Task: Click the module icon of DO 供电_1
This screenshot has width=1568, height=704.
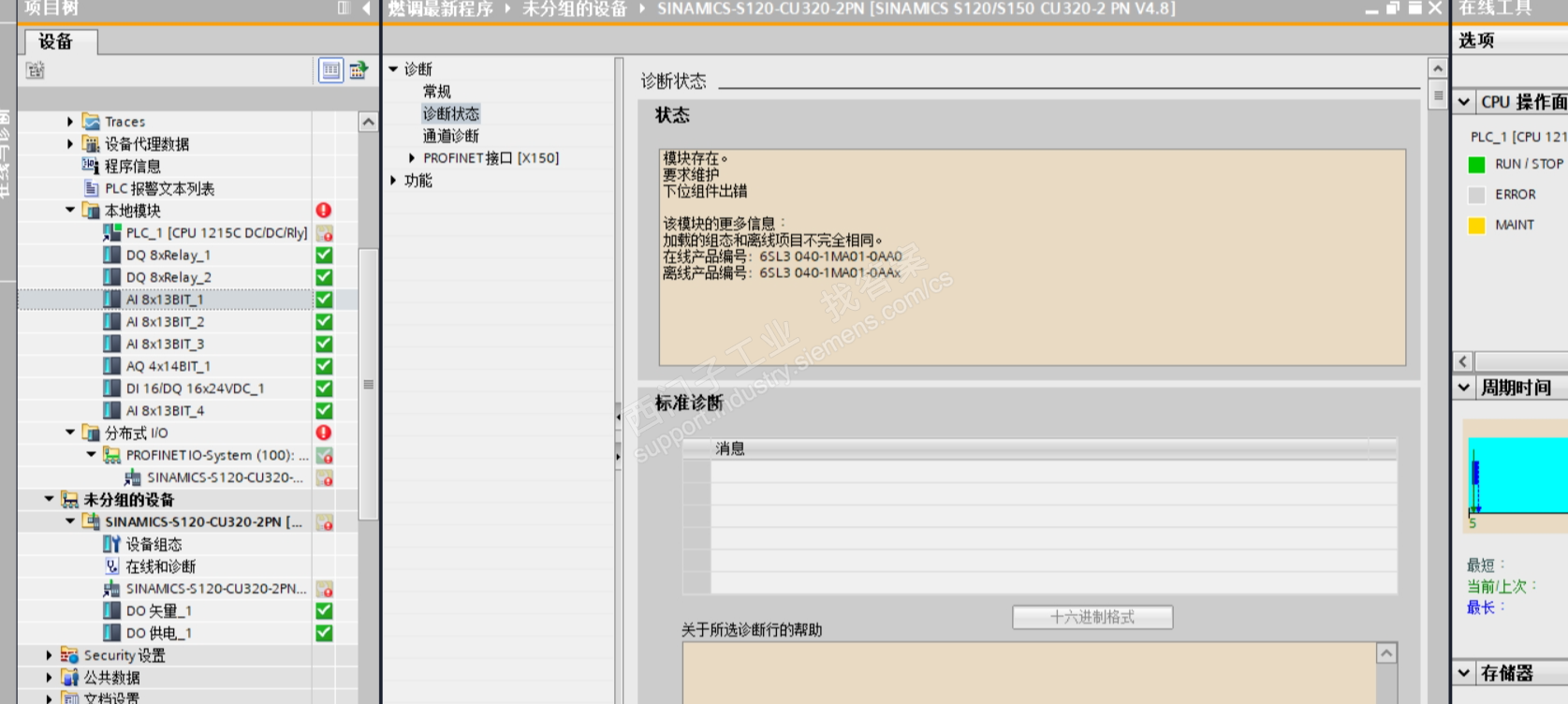Action: [112, 633]
